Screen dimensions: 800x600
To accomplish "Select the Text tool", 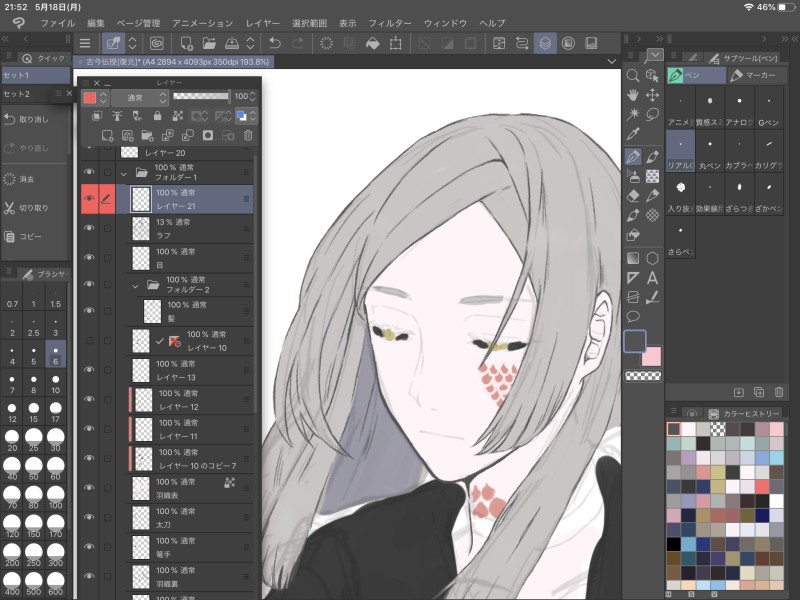I will coord(652,278).
